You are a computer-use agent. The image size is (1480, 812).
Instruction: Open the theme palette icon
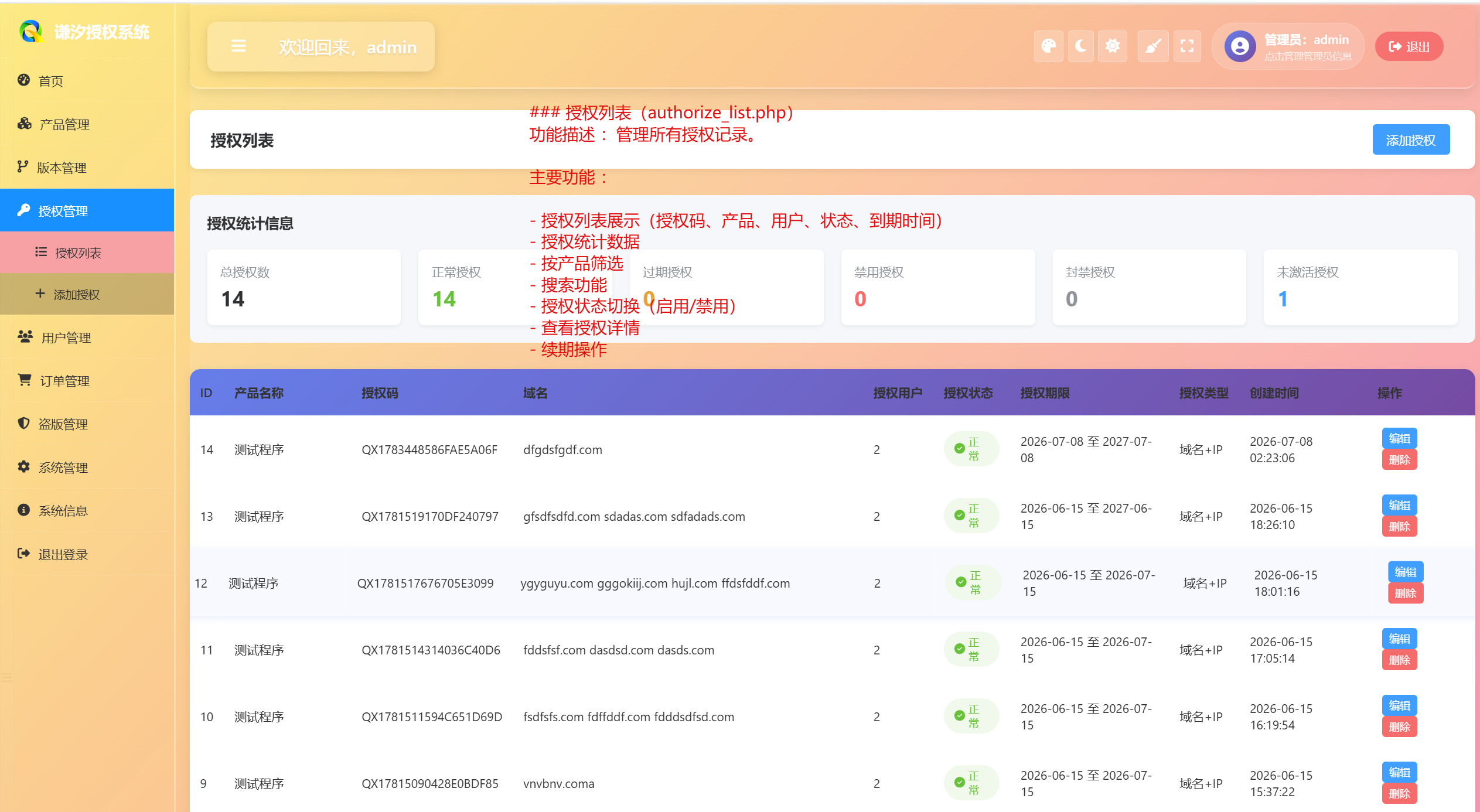pyautogui.click(x=1049, y=46)
